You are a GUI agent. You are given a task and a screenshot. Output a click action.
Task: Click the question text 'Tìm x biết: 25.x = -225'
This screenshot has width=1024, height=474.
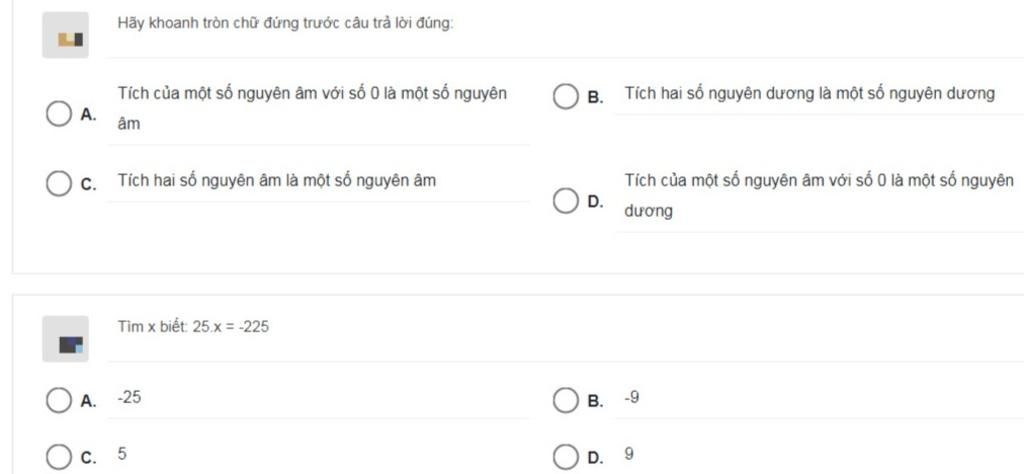[x=193, y=327]
